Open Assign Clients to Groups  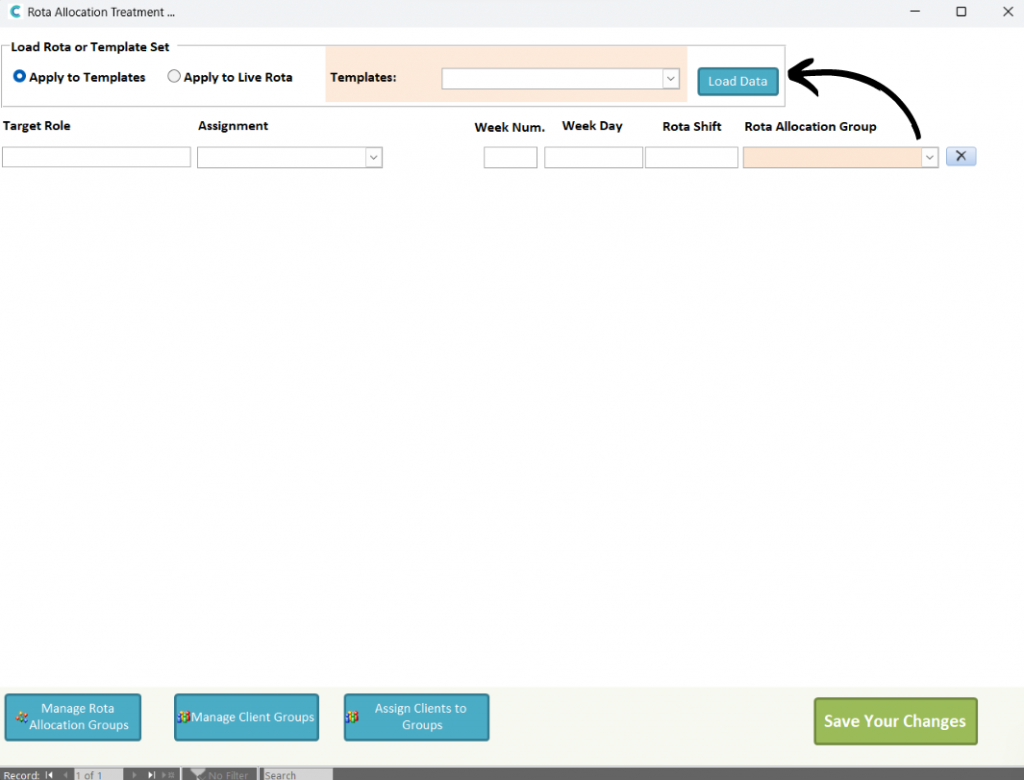tap(416, 717)
